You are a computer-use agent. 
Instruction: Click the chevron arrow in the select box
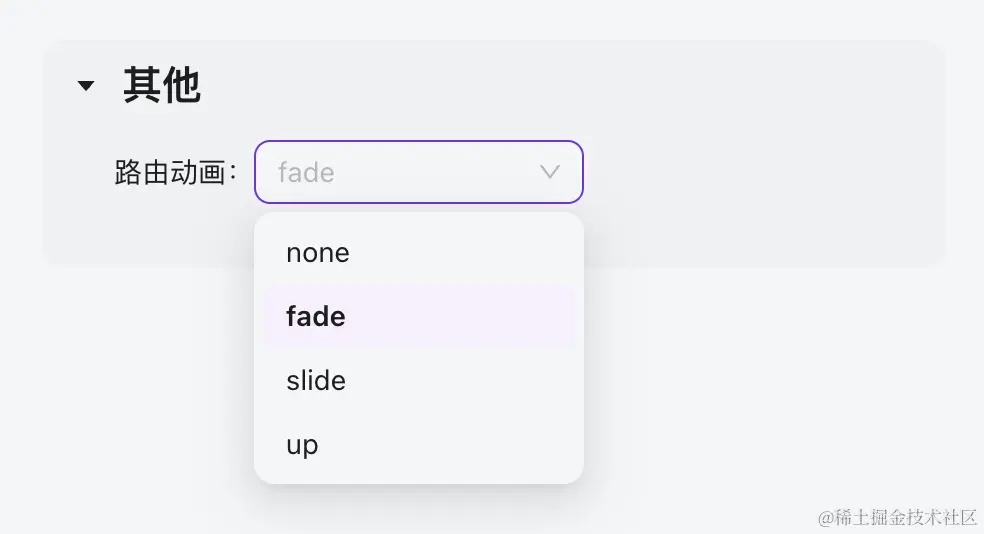[549, 172]
